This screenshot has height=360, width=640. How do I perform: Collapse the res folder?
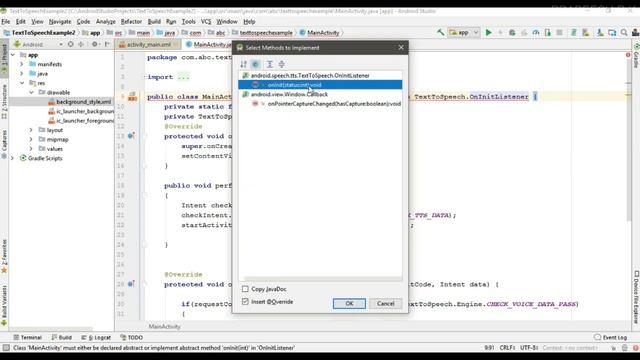(22, 83)
